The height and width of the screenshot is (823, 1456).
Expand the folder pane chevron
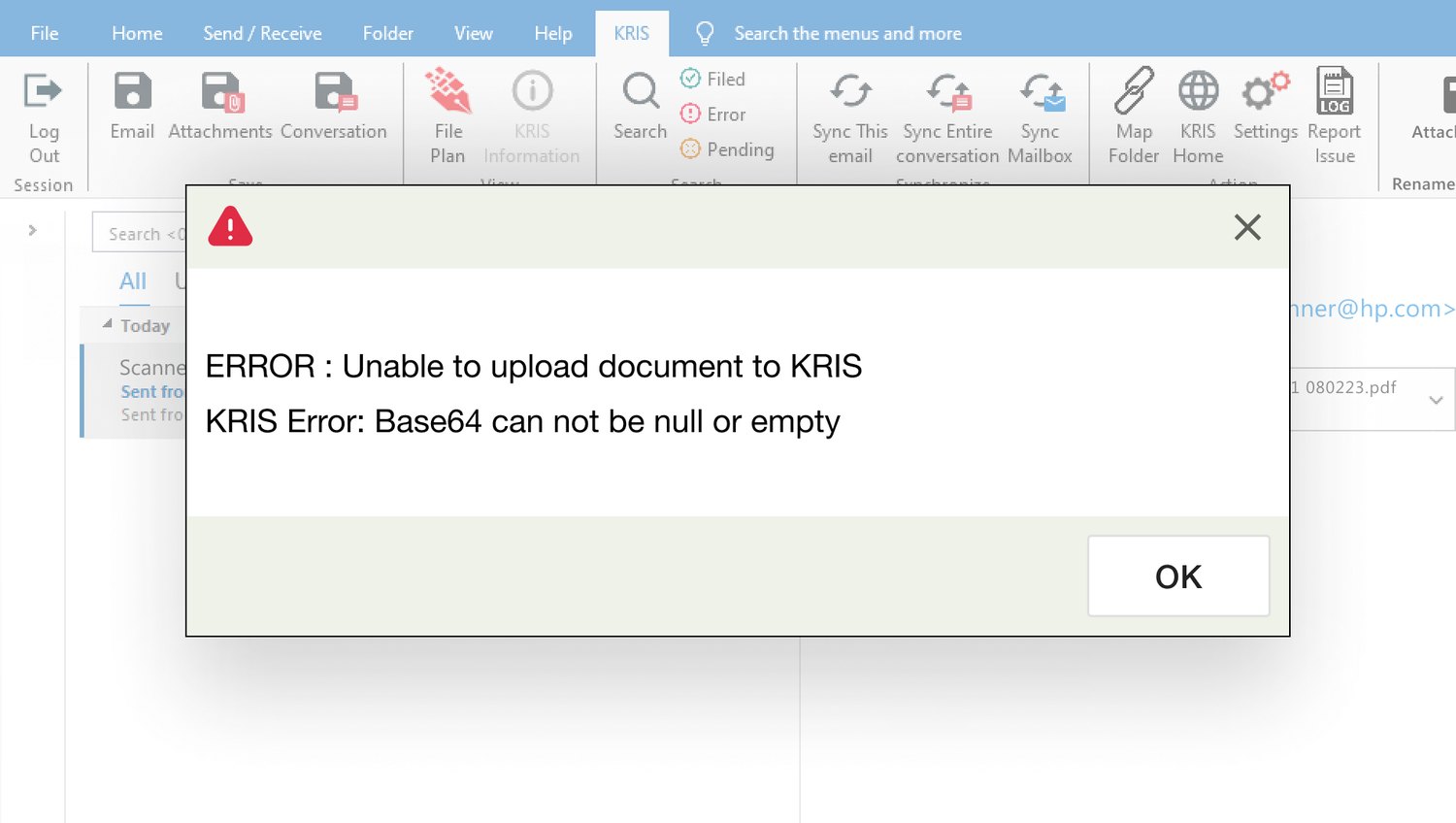(32, 230)
